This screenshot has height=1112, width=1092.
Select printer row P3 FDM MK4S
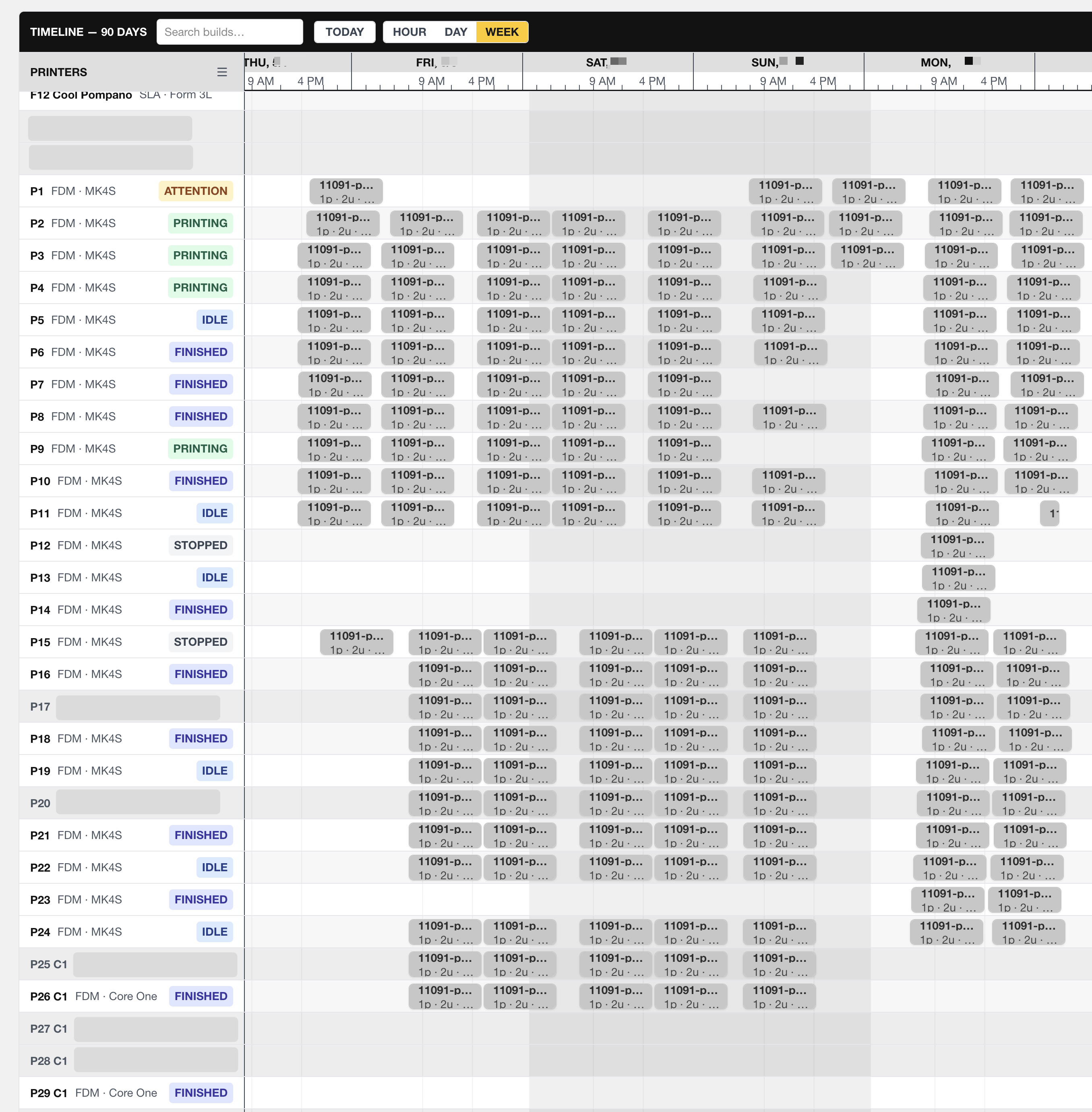click(131, 255)
